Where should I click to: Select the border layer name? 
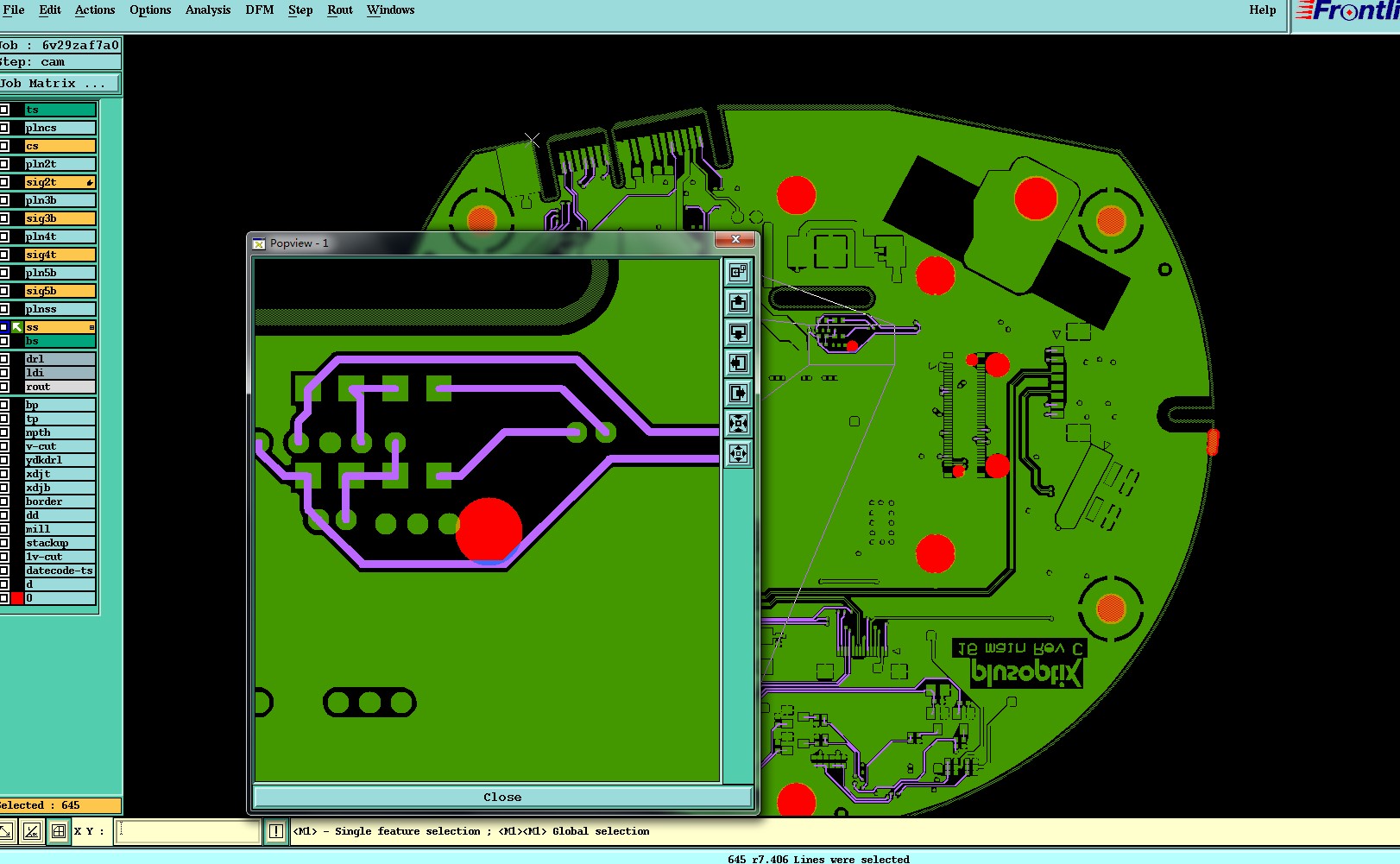[60, 501]
